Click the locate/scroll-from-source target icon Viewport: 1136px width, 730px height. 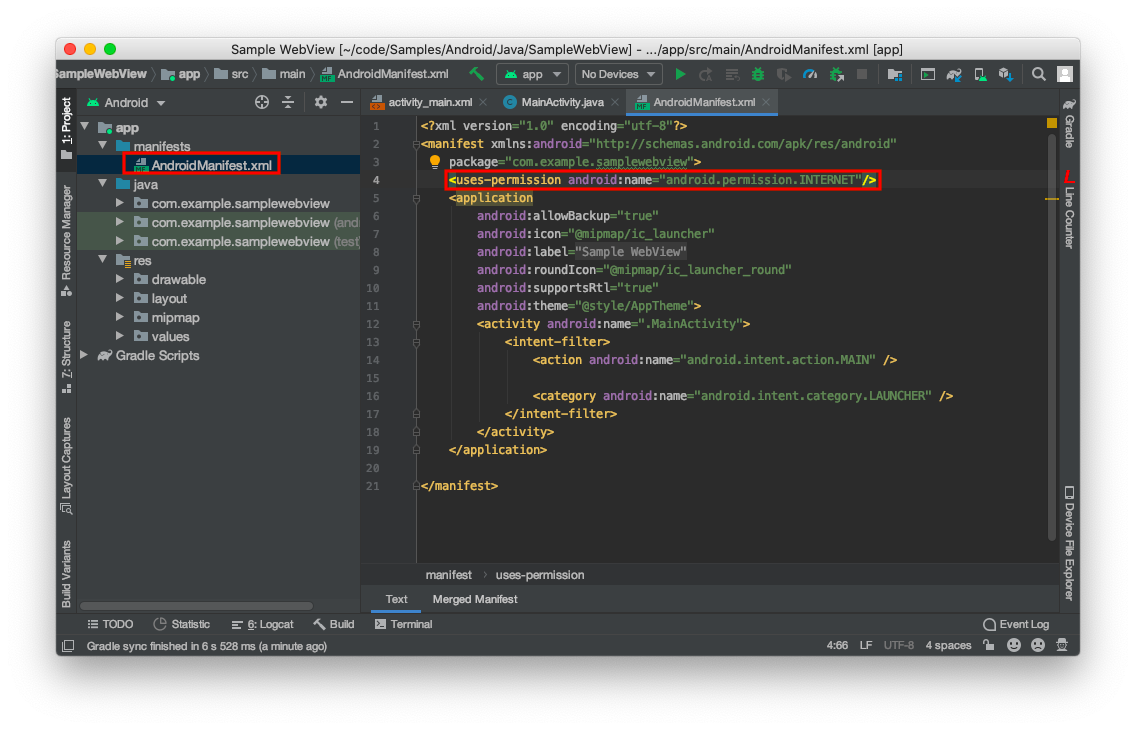click(262, 102)
